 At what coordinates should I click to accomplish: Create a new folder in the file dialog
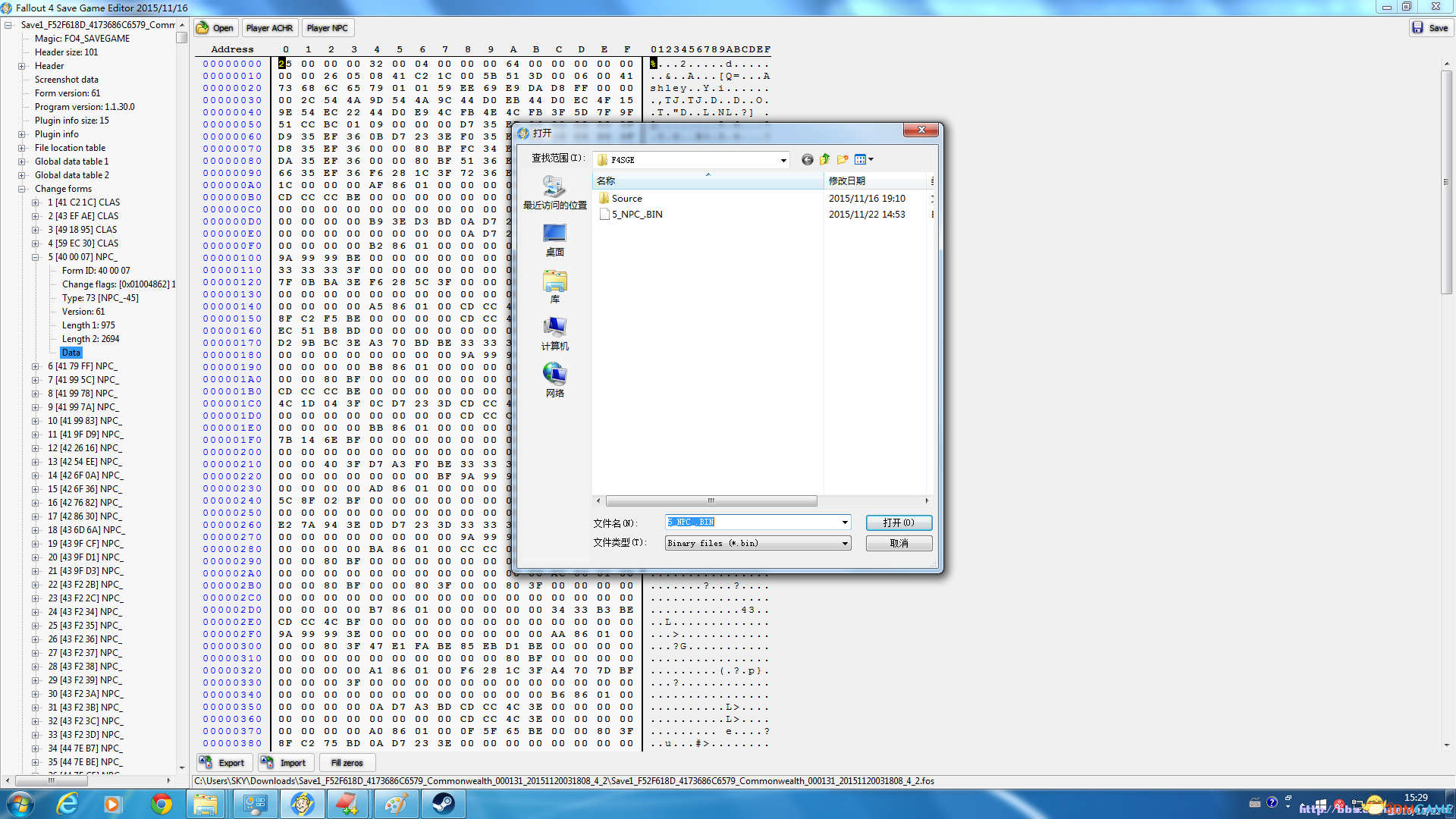click(843, 159)
